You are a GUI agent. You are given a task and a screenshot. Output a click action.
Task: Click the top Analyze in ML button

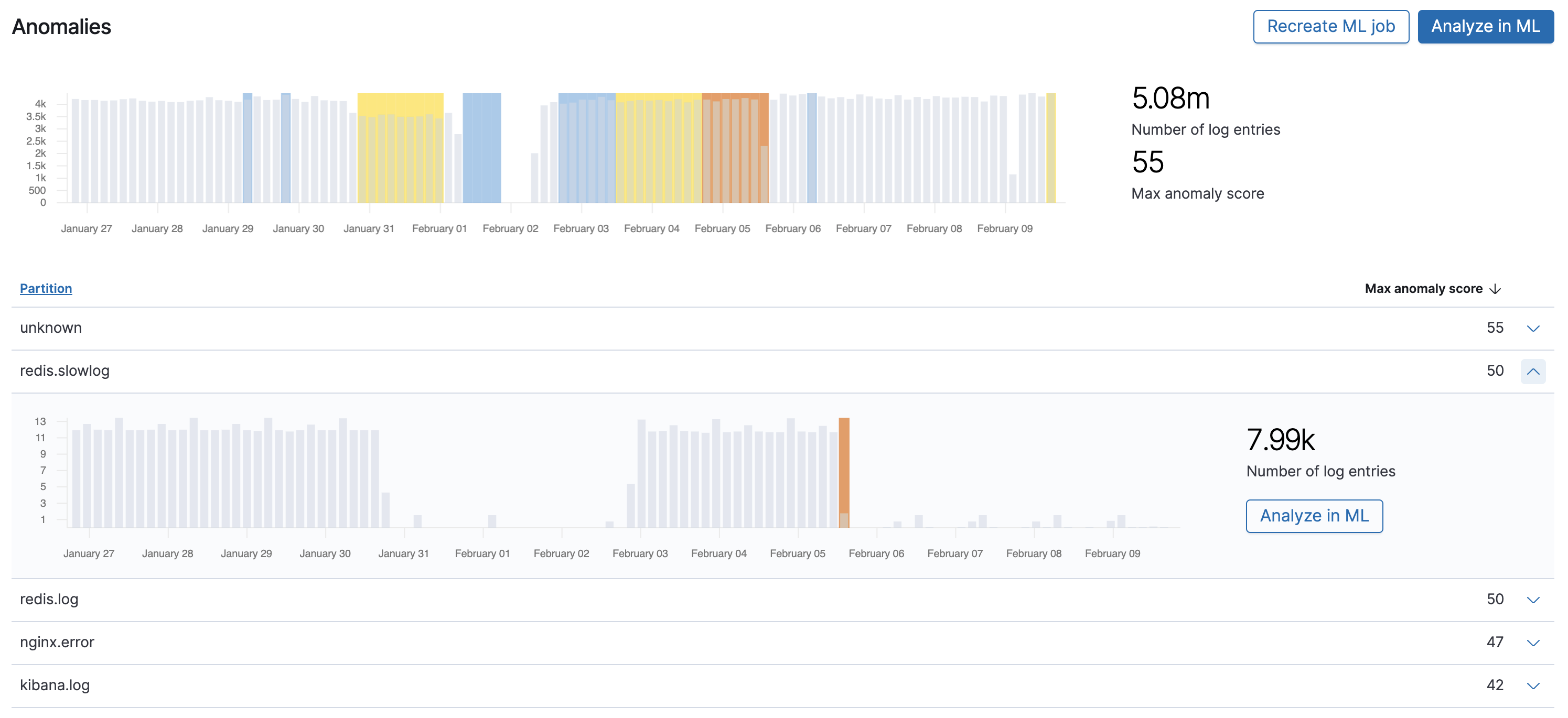point(1485,26)
